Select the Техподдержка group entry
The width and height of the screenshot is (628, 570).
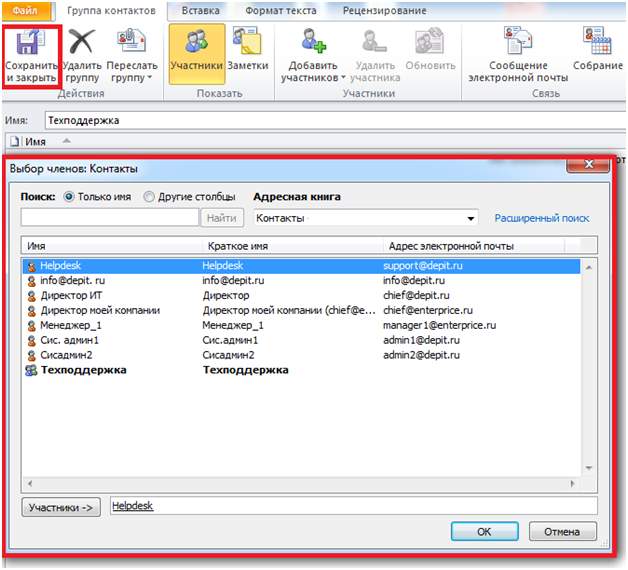coord(83,370)
